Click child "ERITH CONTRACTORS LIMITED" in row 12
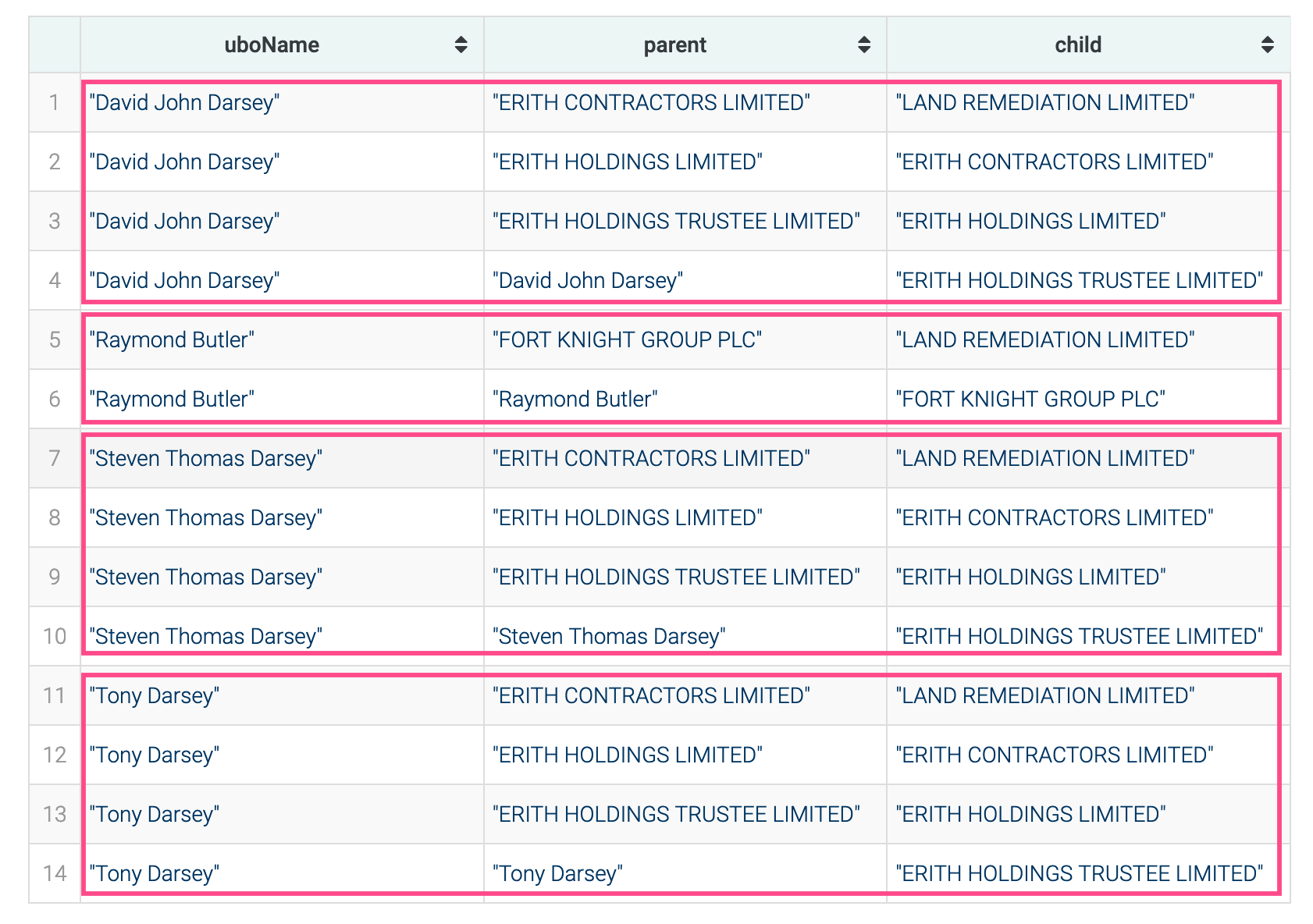Image resolution: width=1313 pixels, height=924 pixels. pos(1054,755)
